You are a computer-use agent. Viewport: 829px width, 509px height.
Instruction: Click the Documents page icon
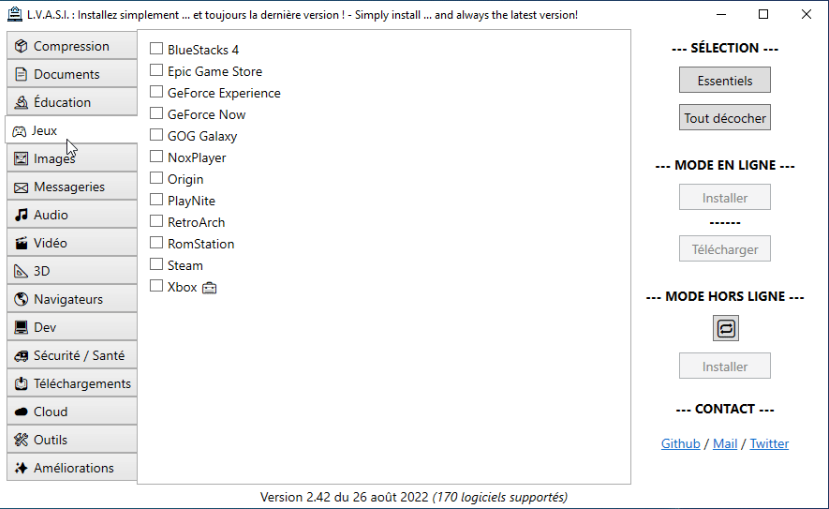21,74
